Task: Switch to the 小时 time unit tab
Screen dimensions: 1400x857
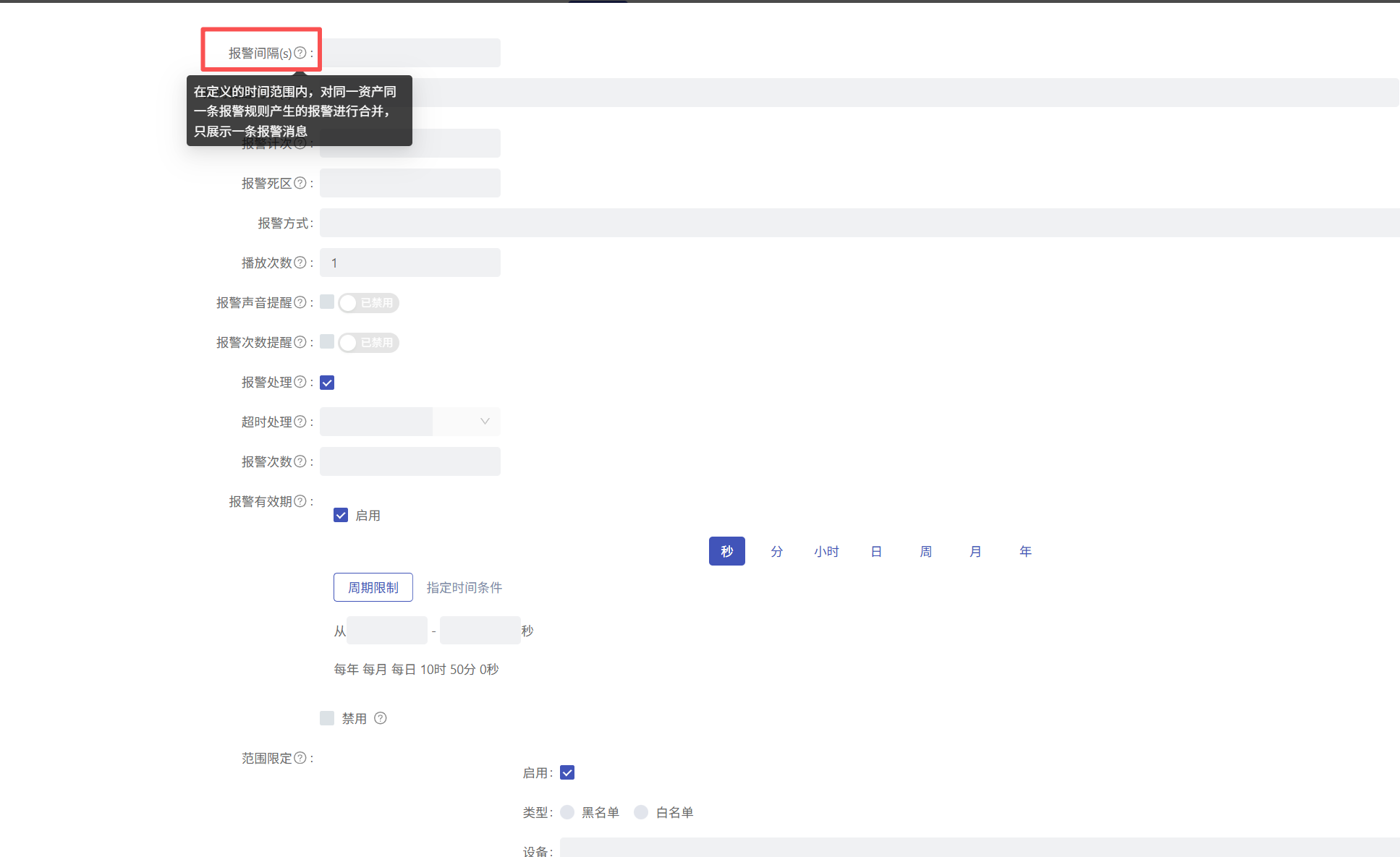Action: pos(826,551)
